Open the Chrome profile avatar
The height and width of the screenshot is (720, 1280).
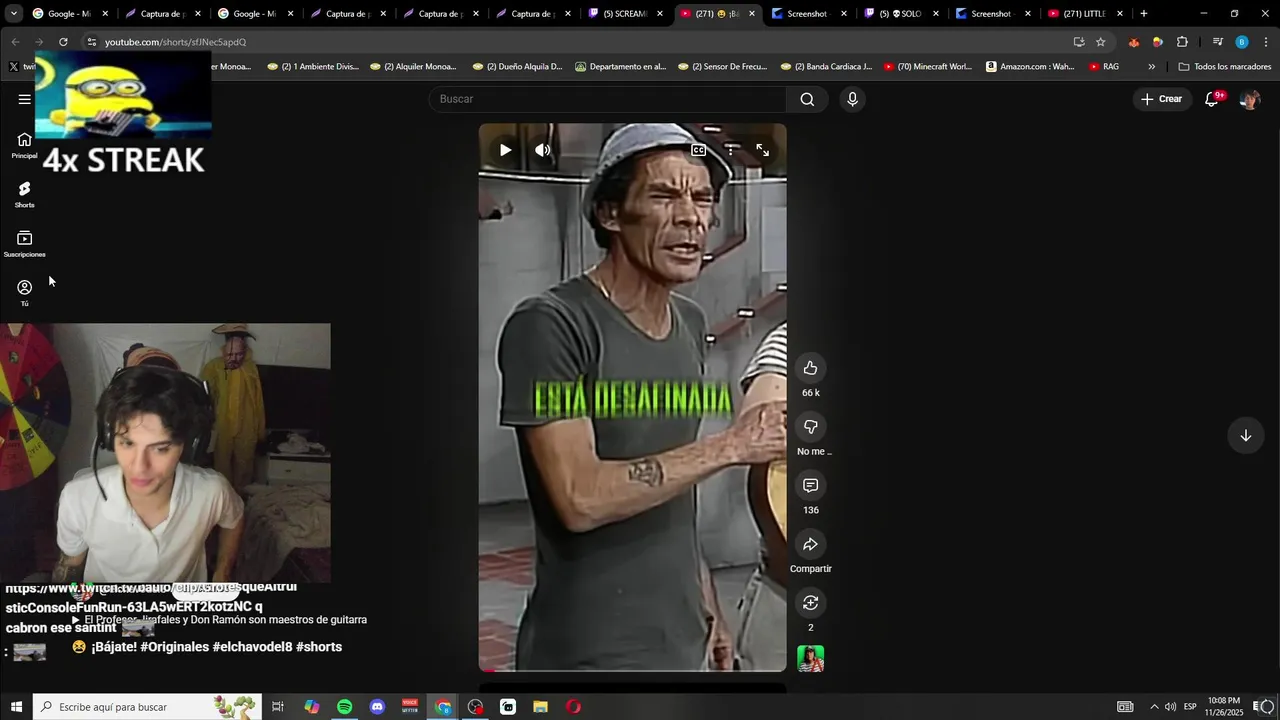pos(1242,42)
